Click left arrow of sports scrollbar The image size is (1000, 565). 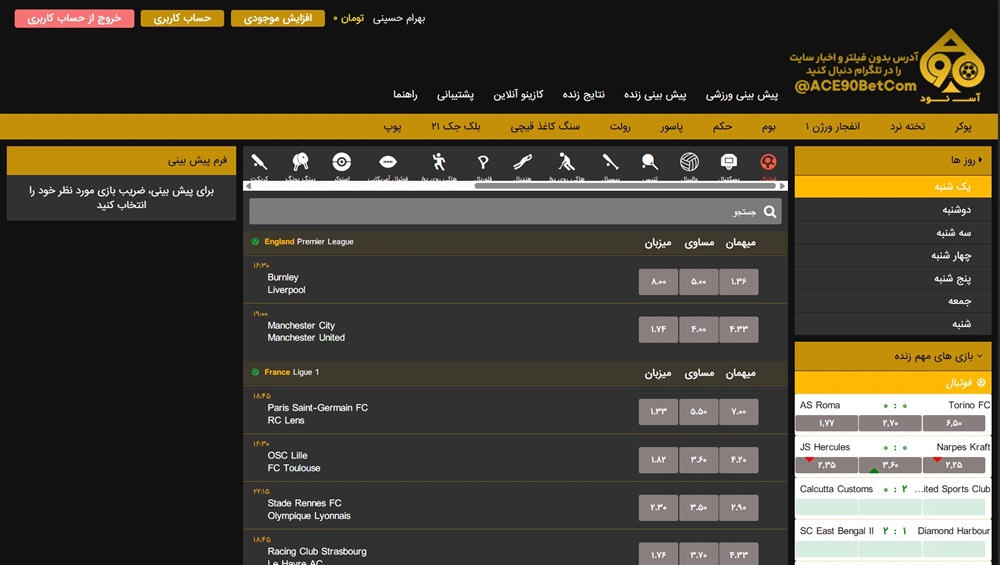pos(247,186)
